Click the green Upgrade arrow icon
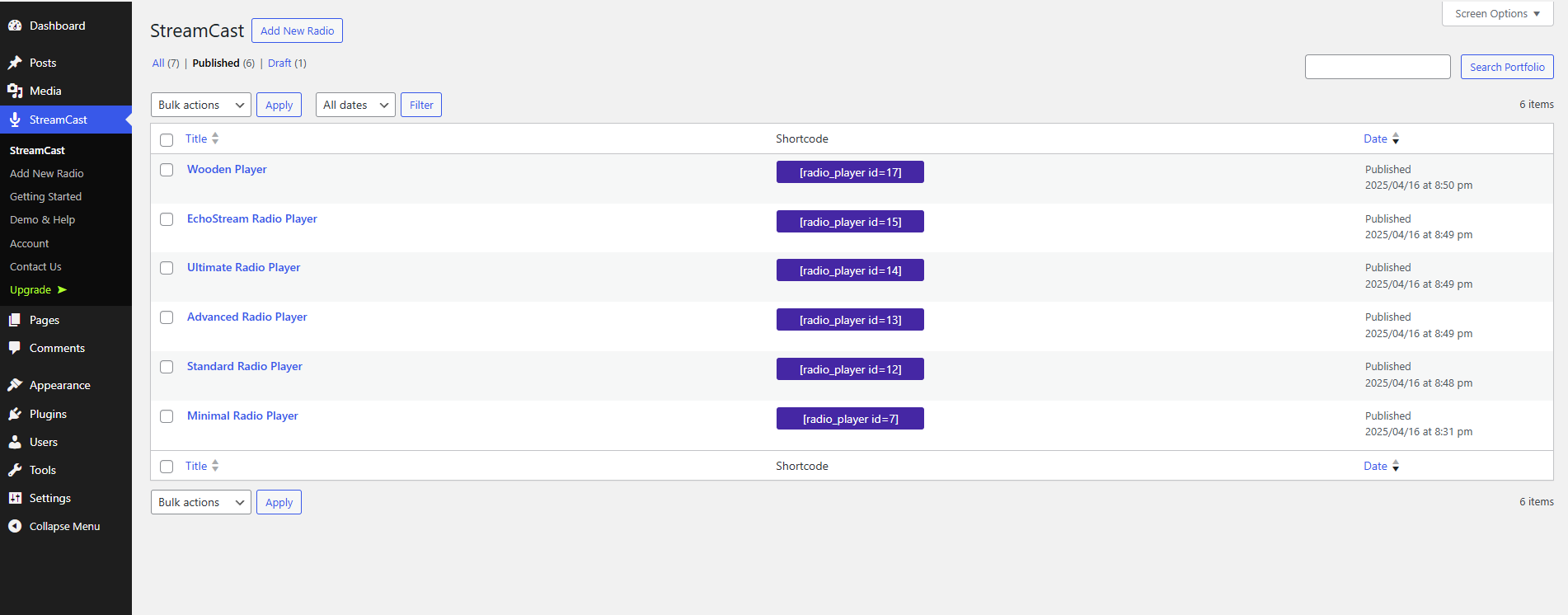This screenshot has height=615, width=1568. click(62, 289)
